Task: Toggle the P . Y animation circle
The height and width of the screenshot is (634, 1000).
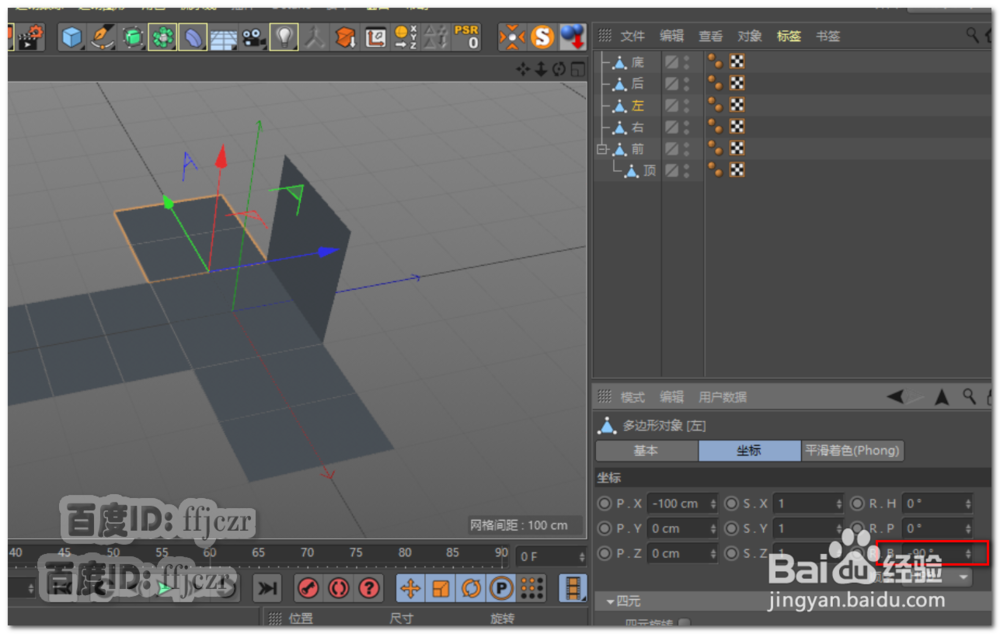Action: pyautogui.click(x=604, y=528)
